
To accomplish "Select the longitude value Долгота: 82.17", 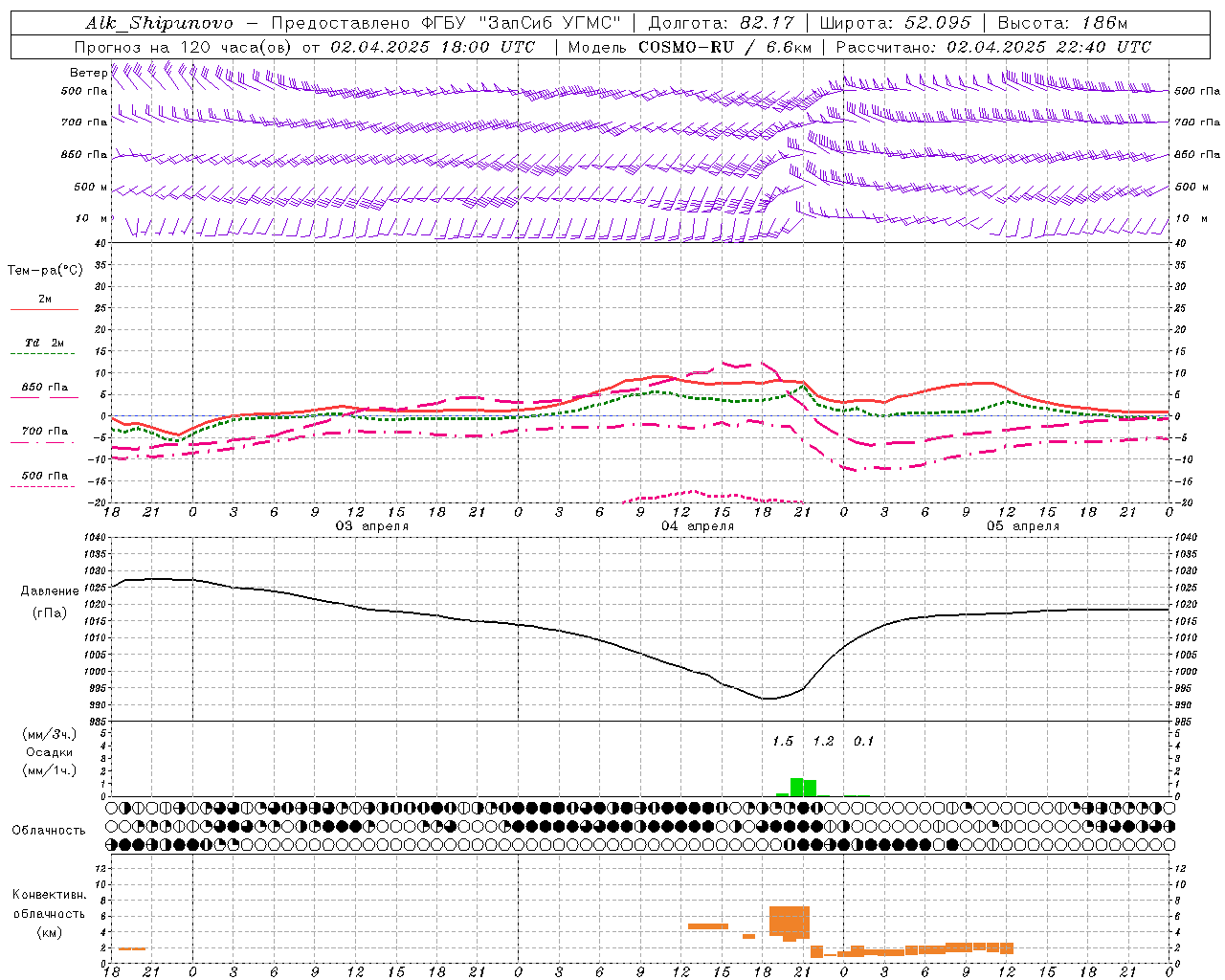I will 721,23.
